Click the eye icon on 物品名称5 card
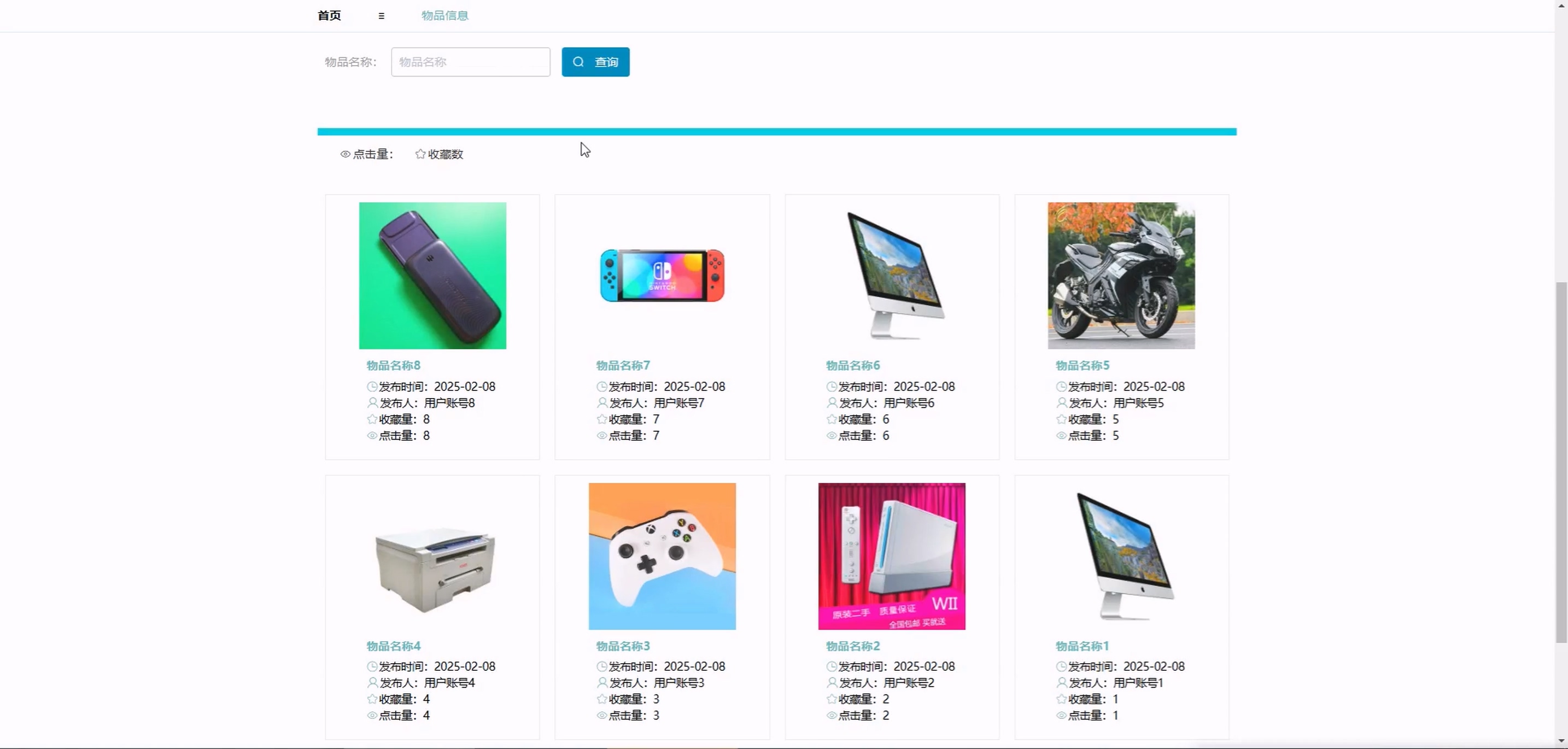Image resolution: width=1568 pixels, height=749 pixels. tap(1061, 436)
